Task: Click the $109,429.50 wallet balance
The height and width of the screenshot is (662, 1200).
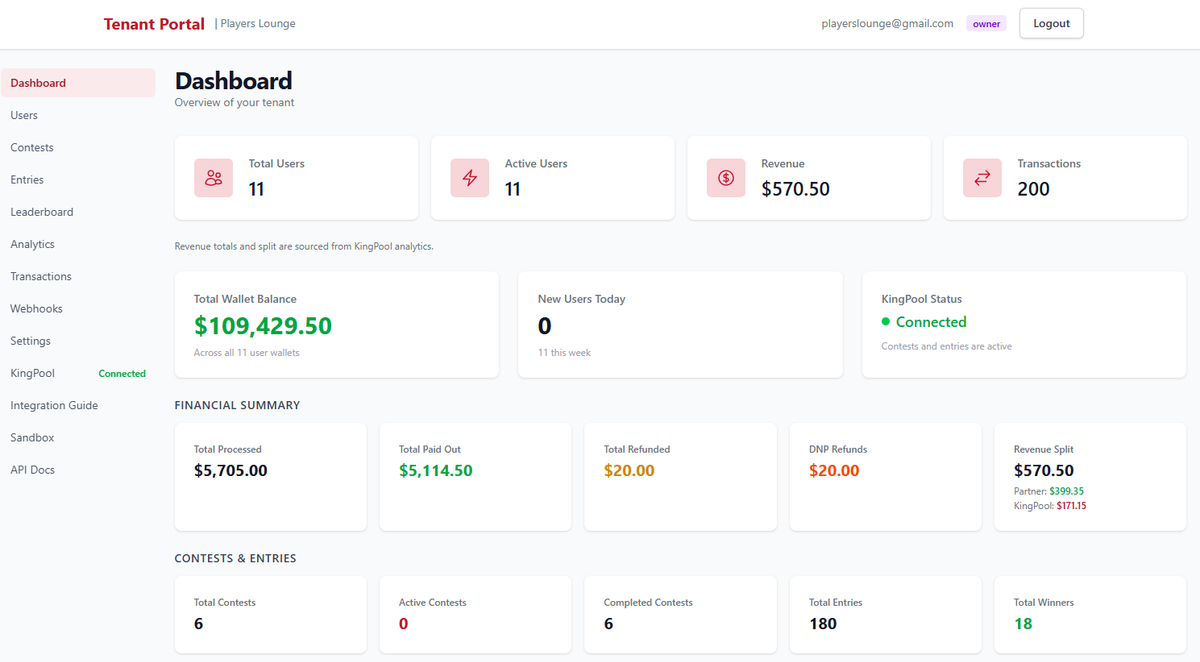Action: 263,326
